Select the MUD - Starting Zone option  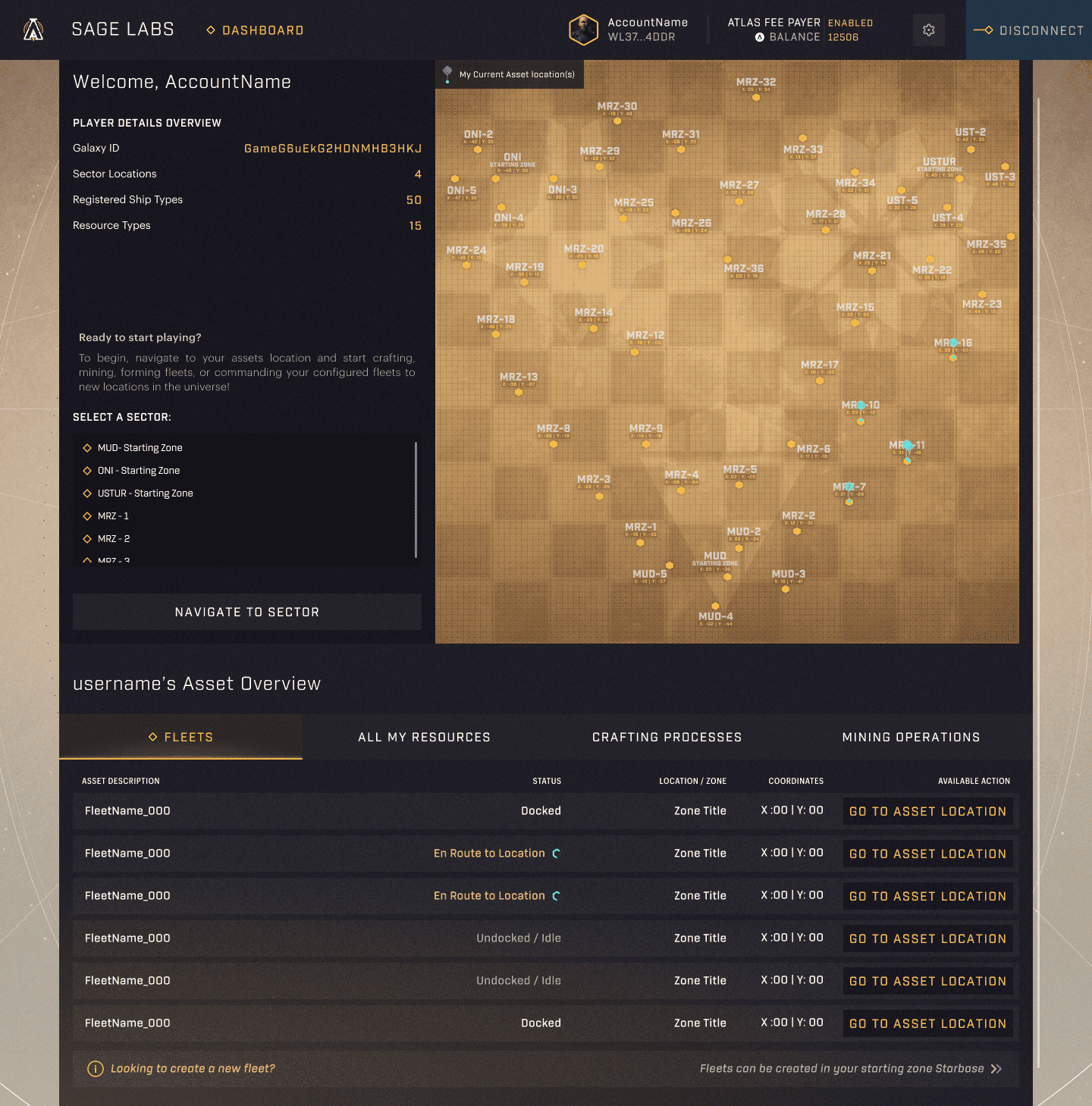coord(140,447)
